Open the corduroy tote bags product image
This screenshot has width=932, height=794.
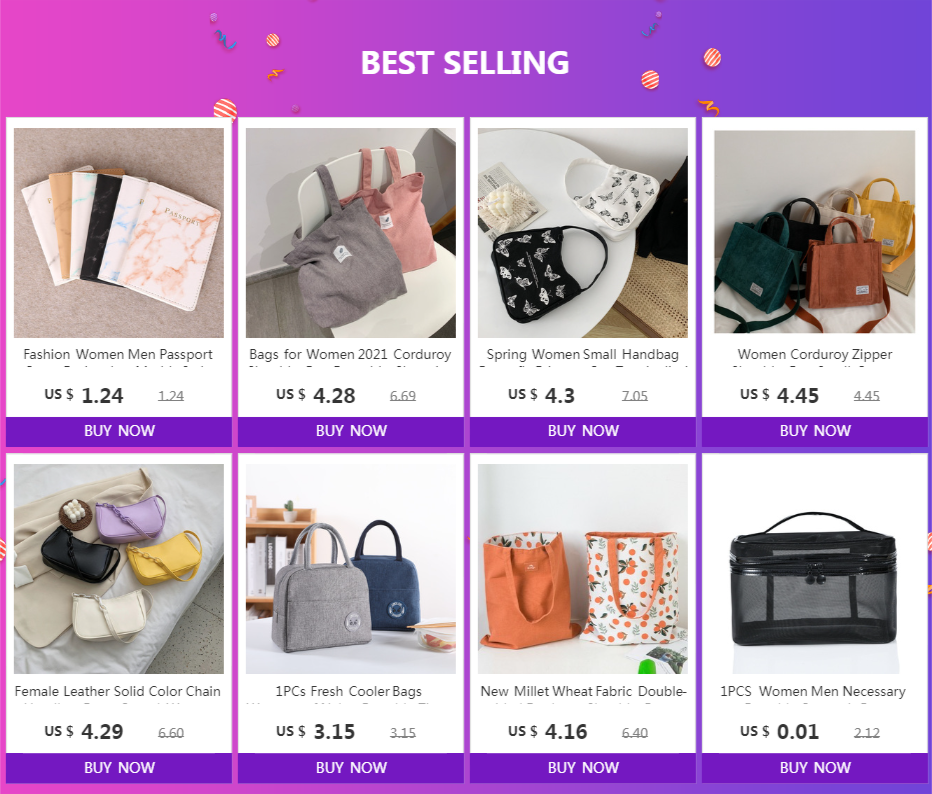pyautogui.click(x=351, y=233)
